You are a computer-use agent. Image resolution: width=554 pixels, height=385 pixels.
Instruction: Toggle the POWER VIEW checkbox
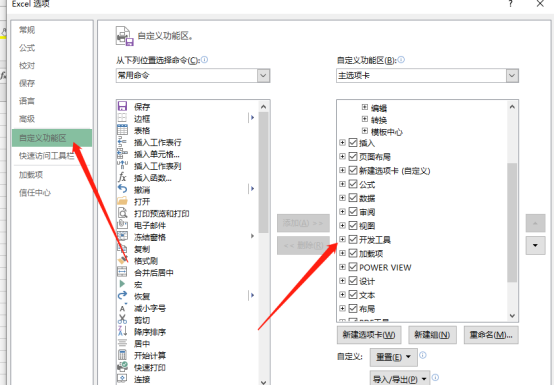pos(353,267)
